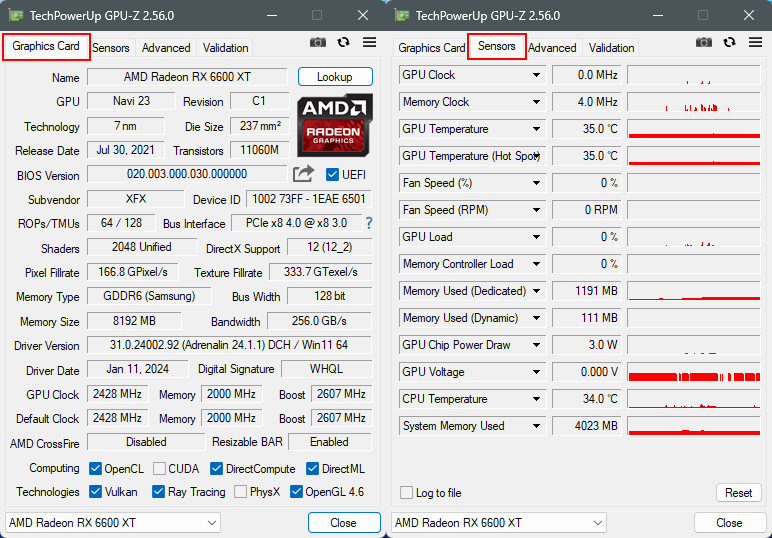This screenshot has height=538, width=772.
Task: Click the System Memory Used history graph
Action: pos(694,426)
